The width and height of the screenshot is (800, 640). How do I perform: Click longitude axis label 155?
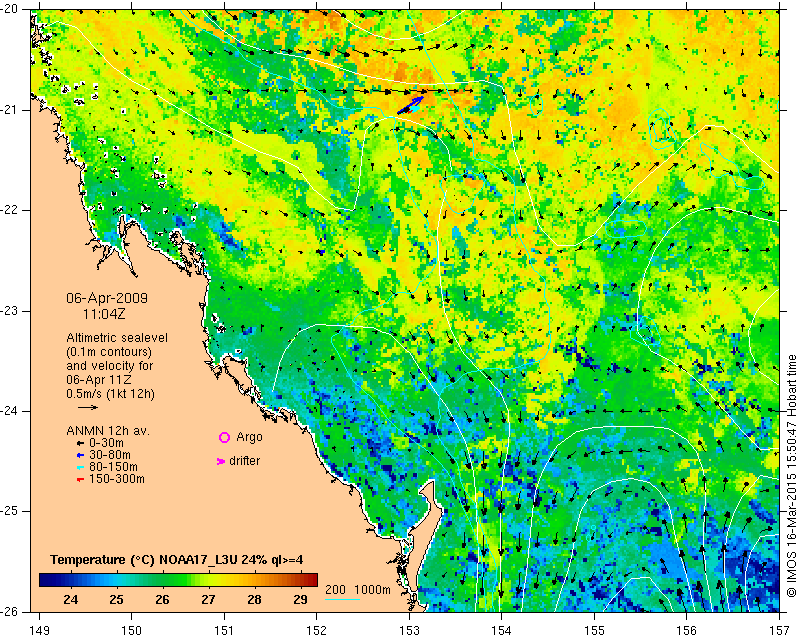click(594, 631)
